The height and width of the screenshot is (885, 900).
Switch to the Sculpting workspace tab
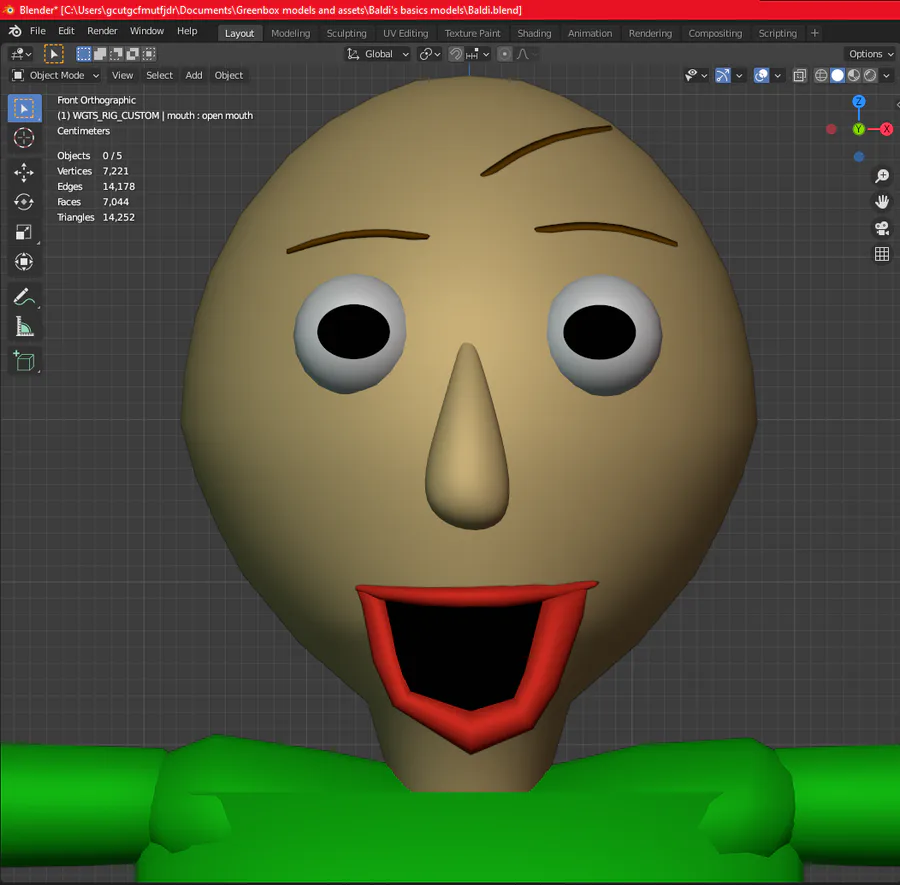coord(346,33)
